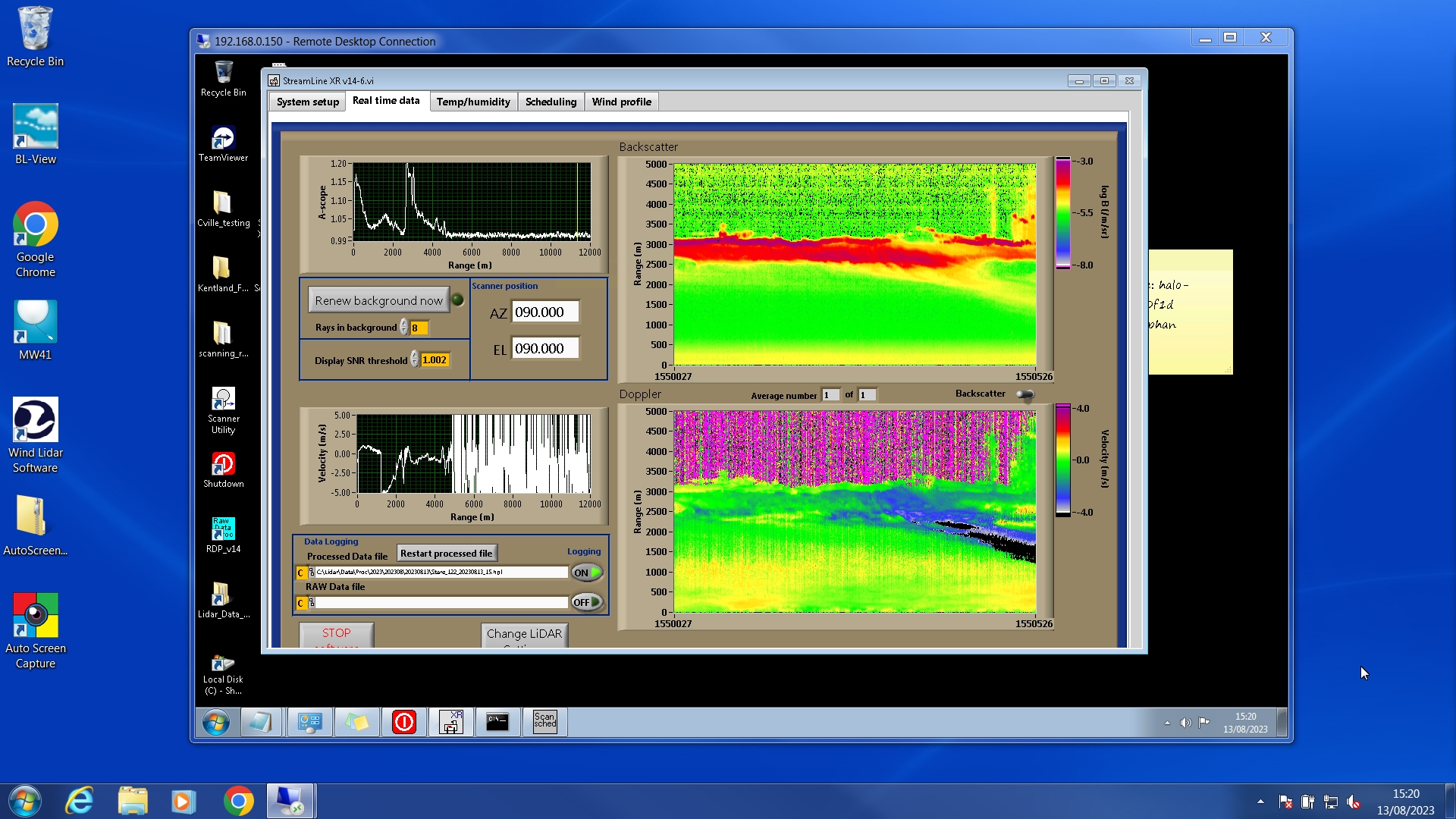1456x819 pixels.
Task: Click the Rays in background stepper arrows
Action: pyautogui.click(x=404, y=328)
